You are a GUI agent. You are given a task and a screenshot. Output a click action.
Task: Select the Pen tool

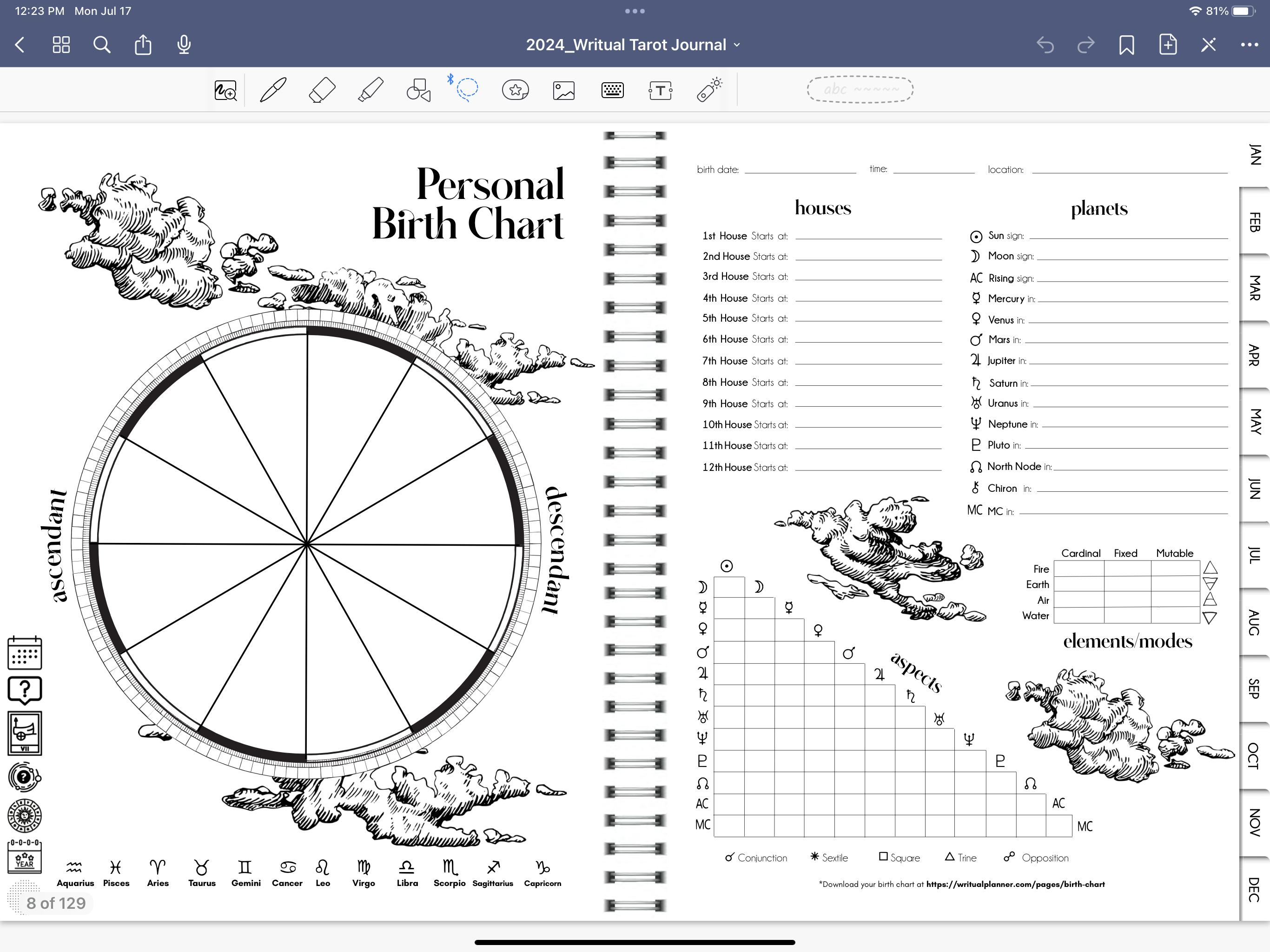(x=273, y=90)
